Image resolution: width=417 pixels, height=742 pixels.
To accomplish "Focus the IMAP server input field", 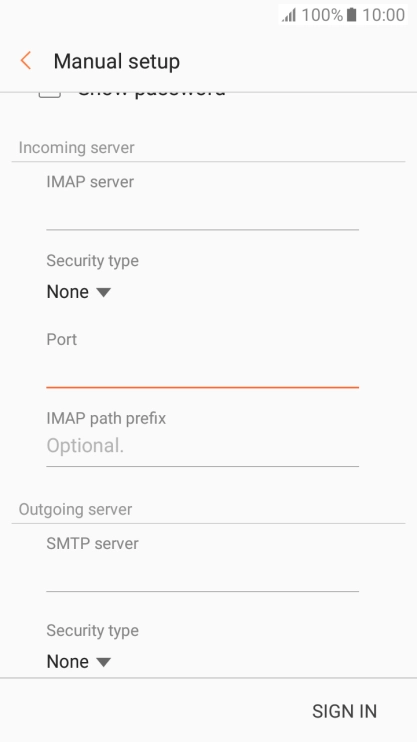I will [203, 213].
